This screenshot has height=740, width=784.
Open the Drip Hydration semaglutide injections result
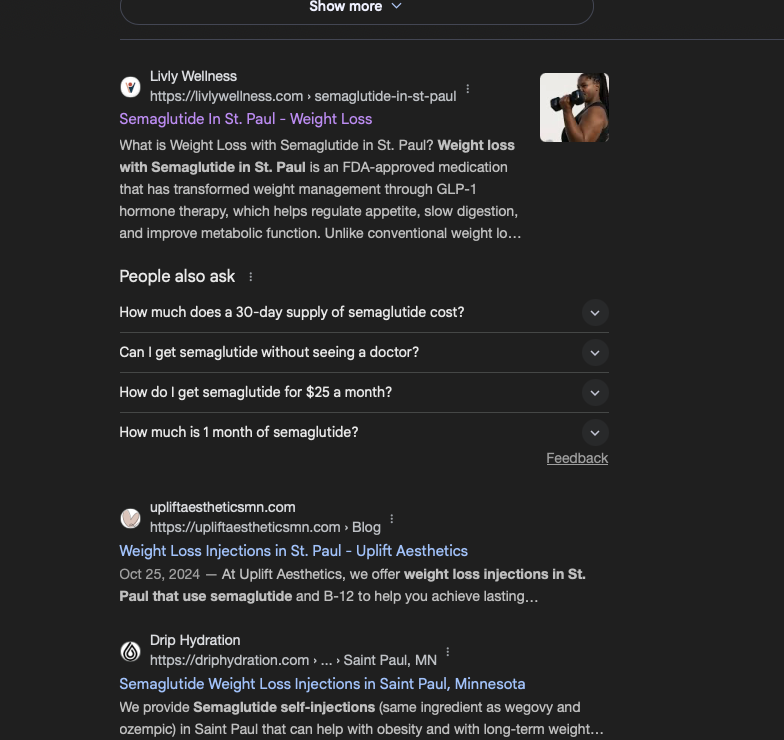click(x=322, y=684)
